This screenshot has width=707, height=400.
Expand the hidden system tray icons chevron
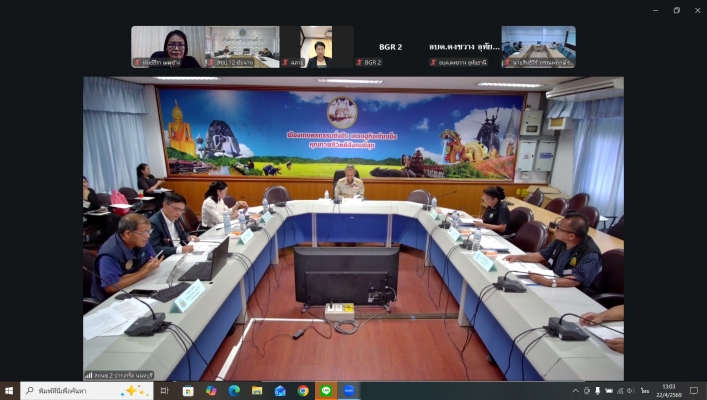pos(575,391)
